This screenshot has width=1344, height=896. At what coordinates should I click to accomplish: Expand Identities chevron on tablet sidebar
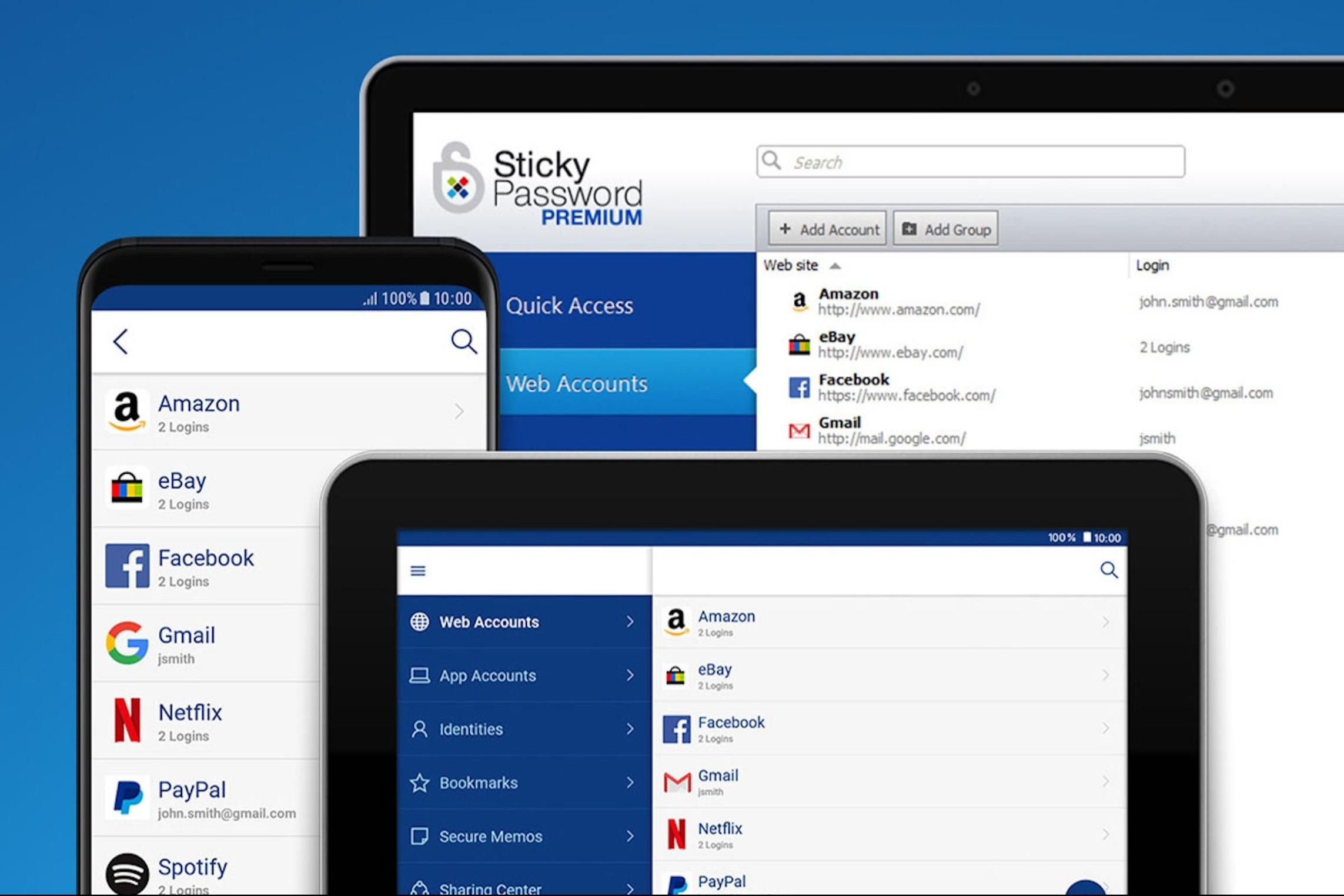coord(630,729)
